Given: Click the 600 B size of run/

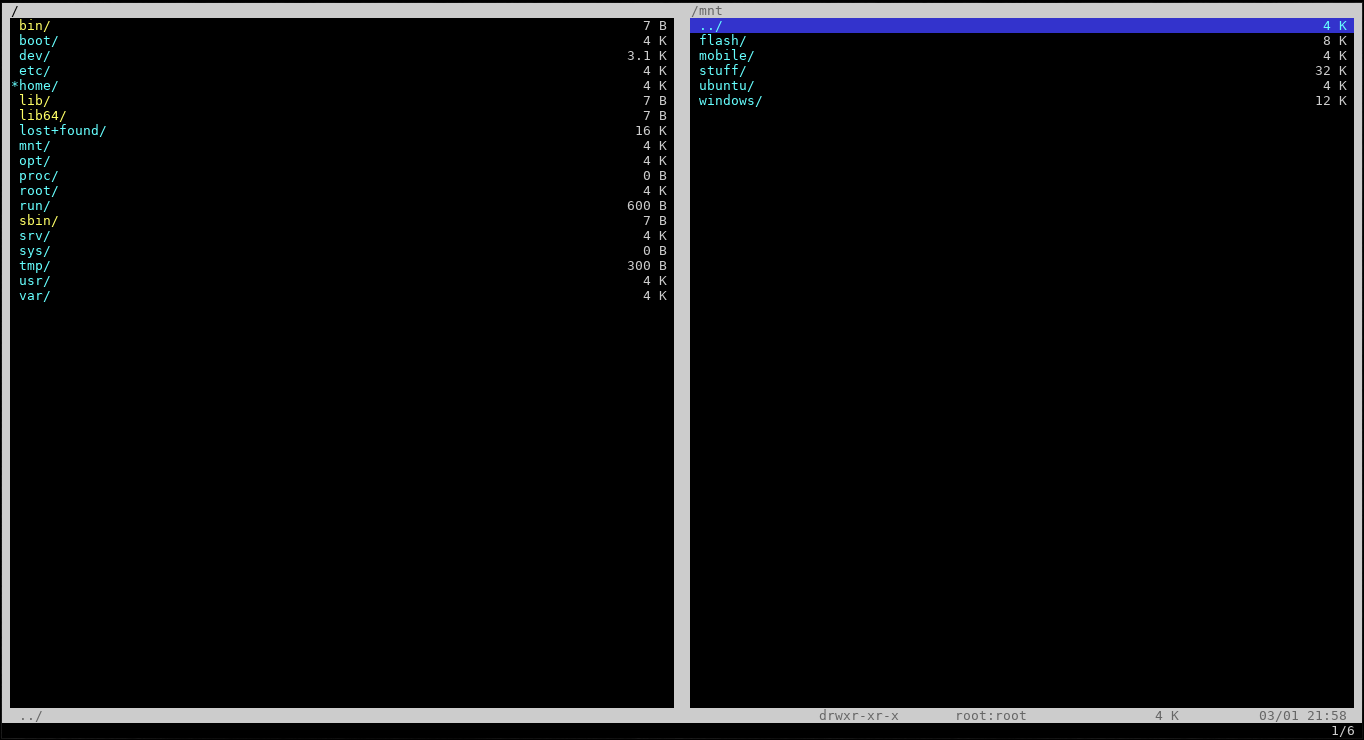Looking at the screenshot, I should click(647, 206).
